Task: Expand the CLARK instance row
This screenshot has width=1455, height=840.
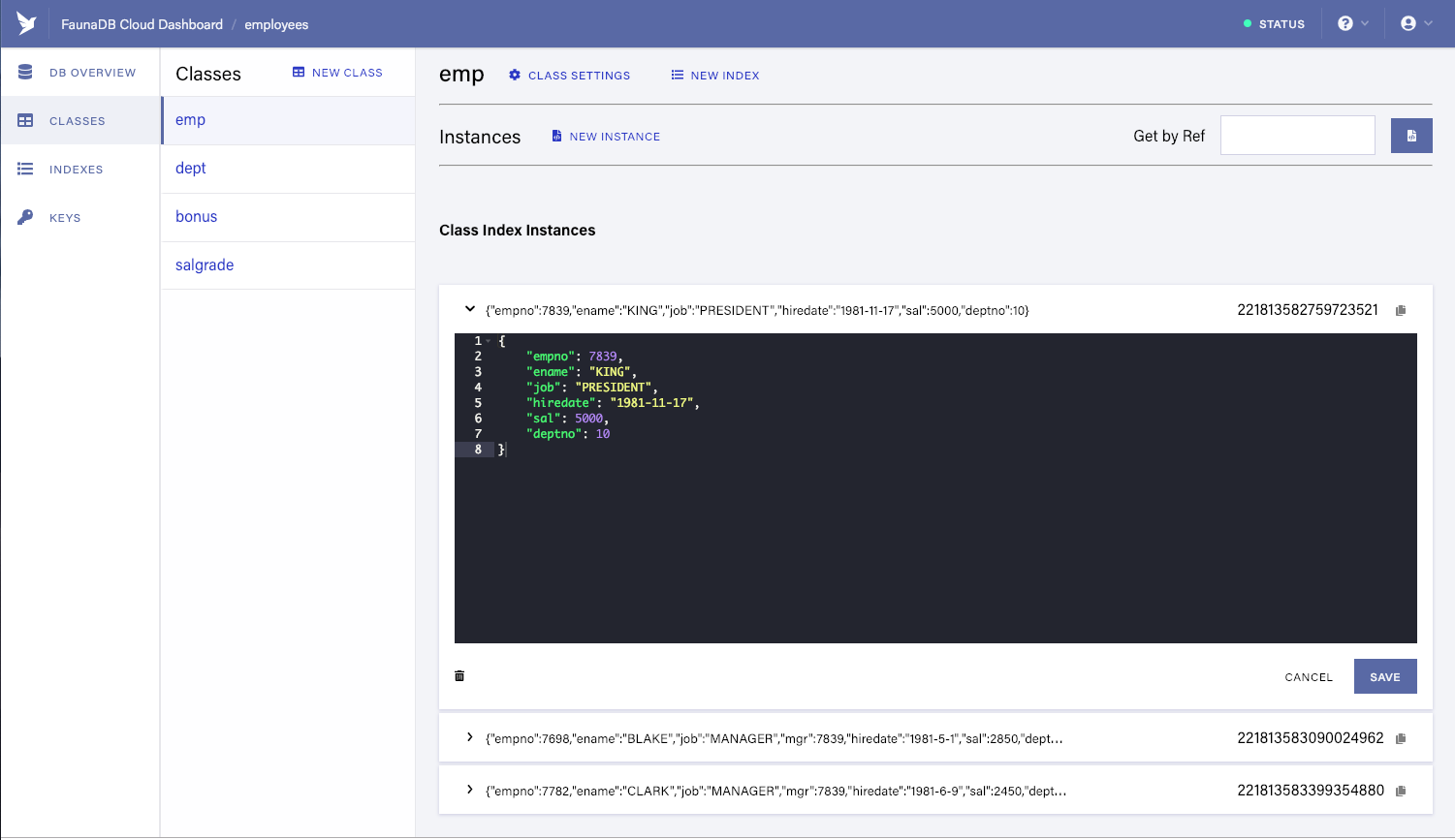Action: [x=470, y=790]
